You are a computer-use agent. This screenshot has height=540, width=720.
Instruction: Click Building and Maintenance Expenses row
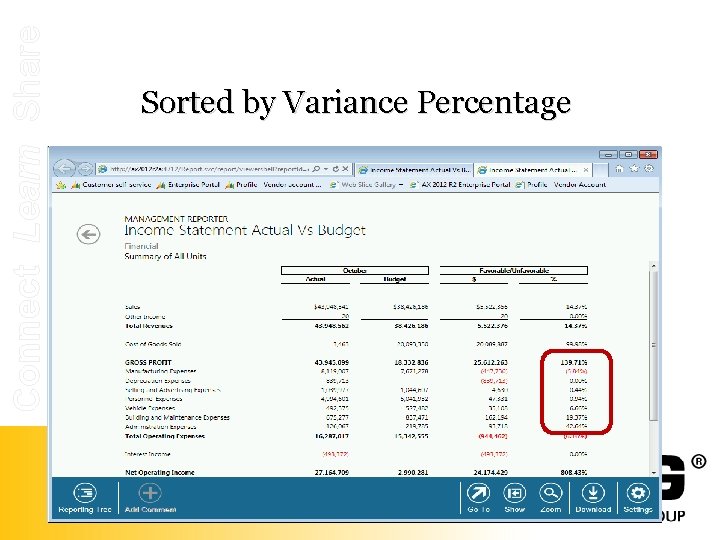coord(356,417)
